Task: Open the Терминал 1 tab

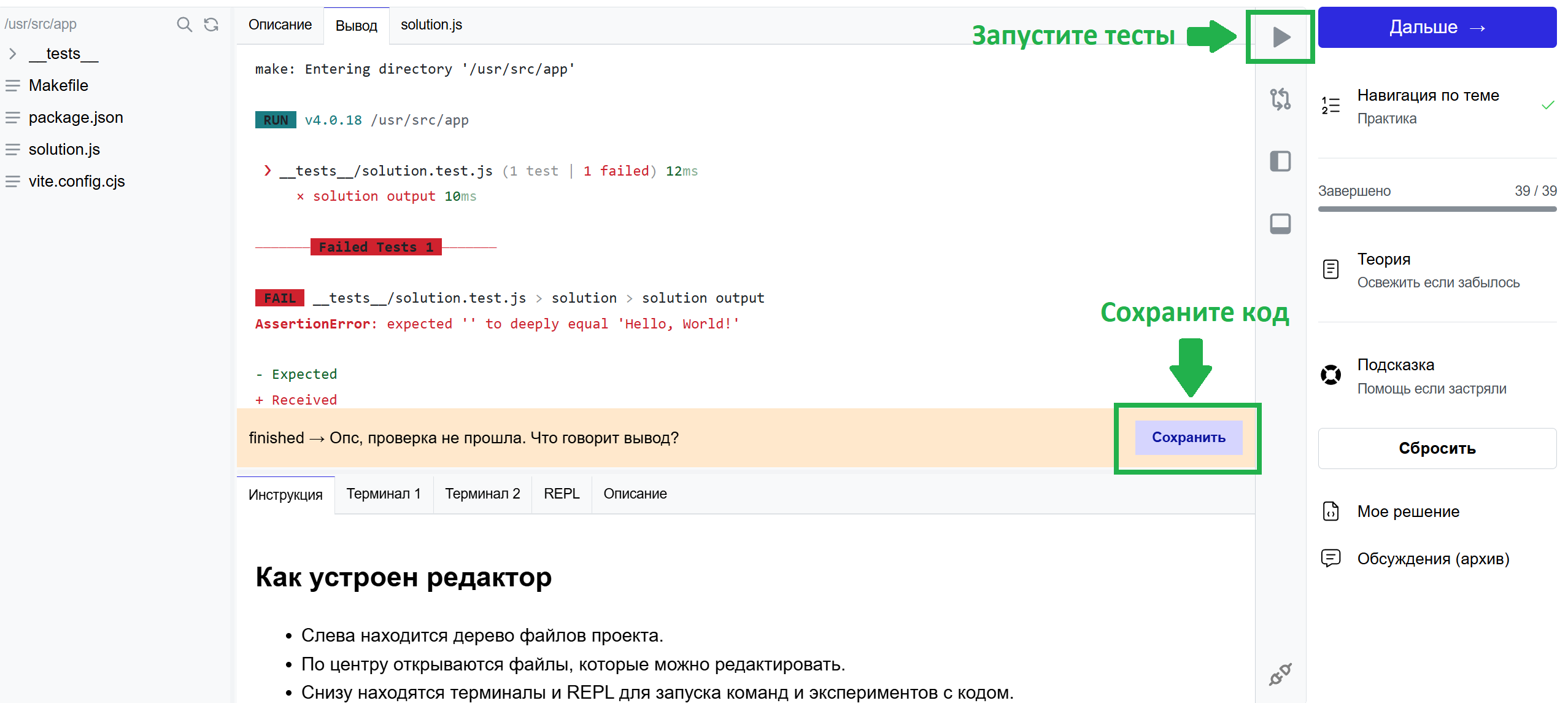Action: click(384, 494)
